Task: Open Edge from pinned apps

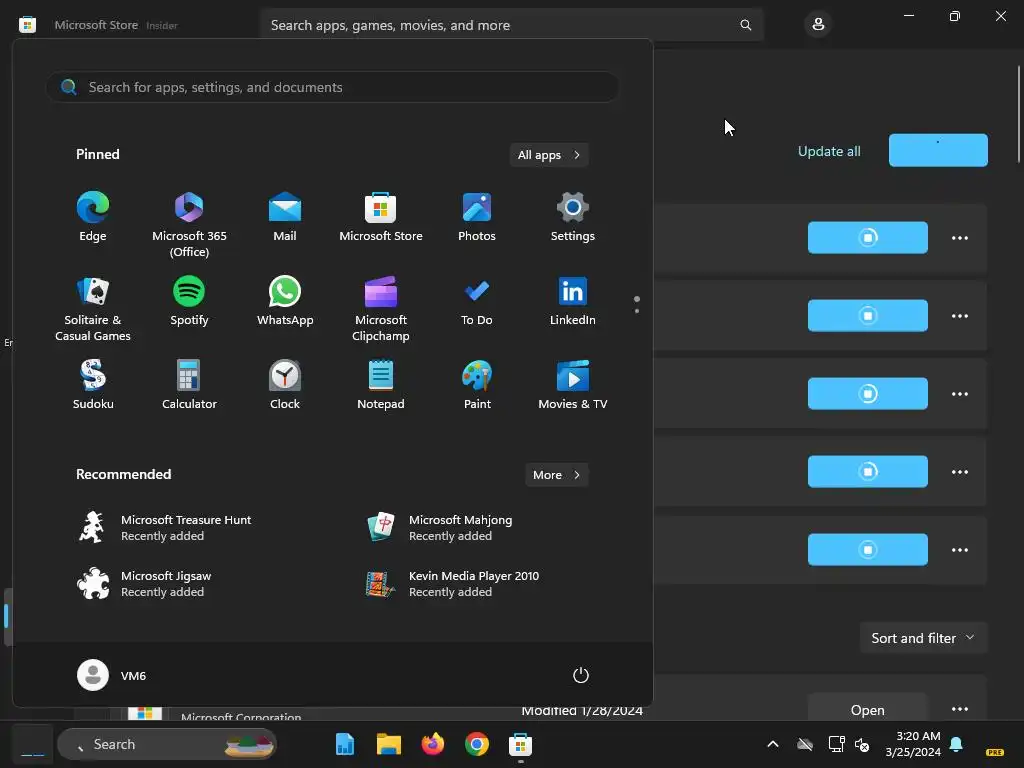Action: point(93,217)
